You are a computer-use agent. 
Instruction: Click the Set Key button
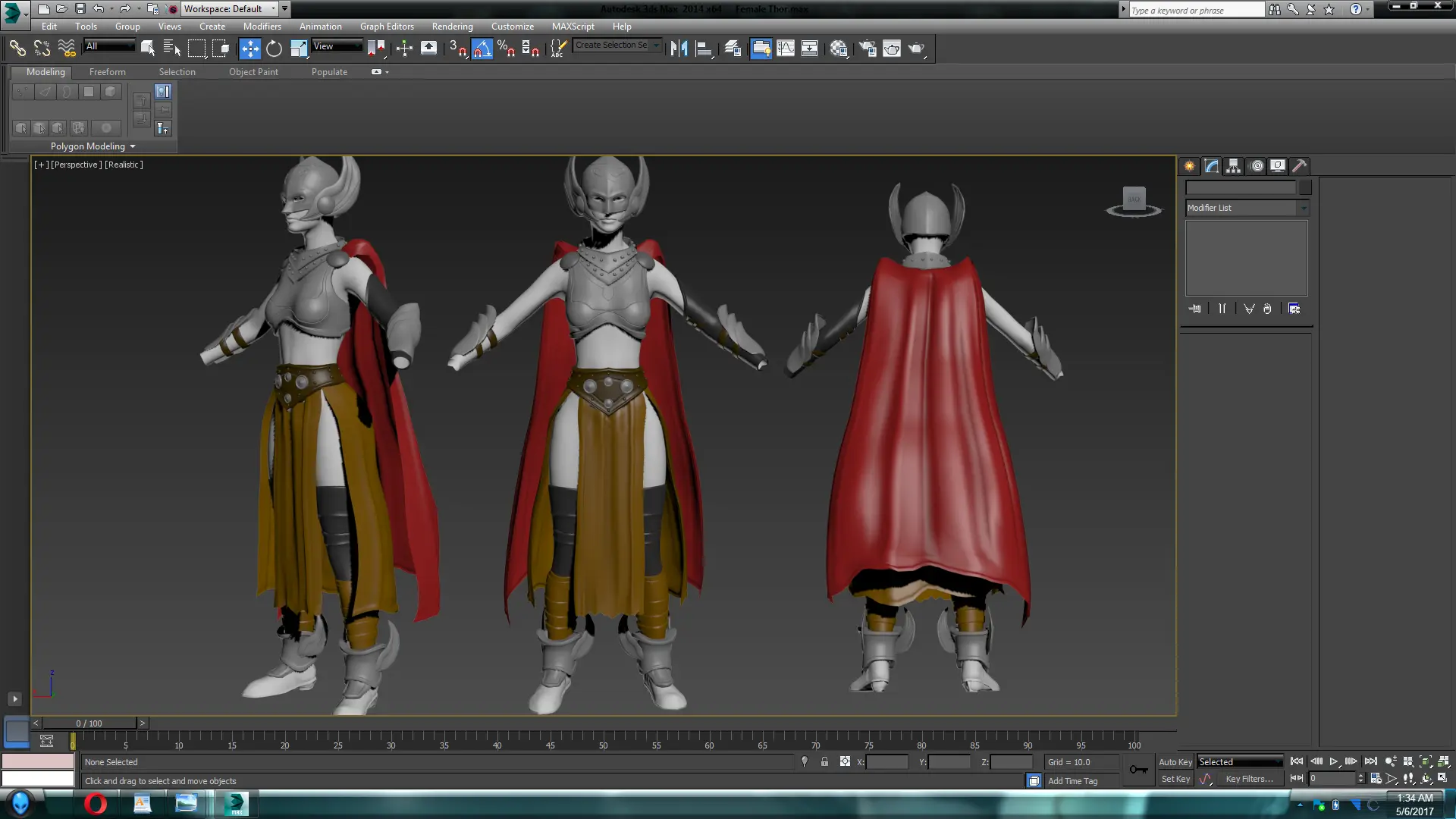pos(1176,779)
